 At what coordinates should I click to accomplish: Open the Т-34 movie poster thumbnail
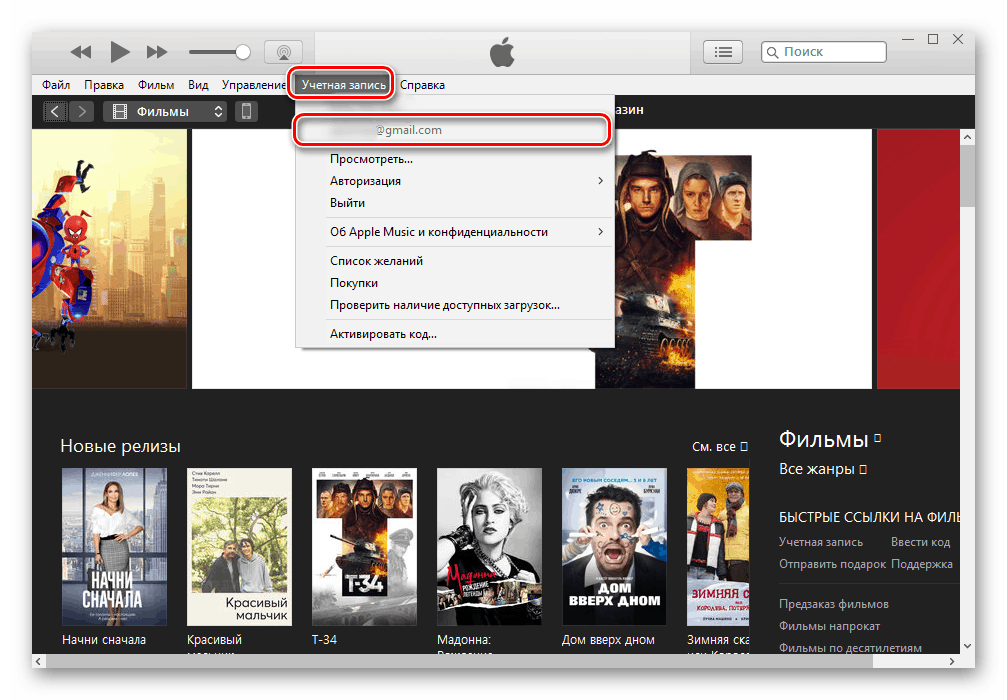[x=364, y=547]
